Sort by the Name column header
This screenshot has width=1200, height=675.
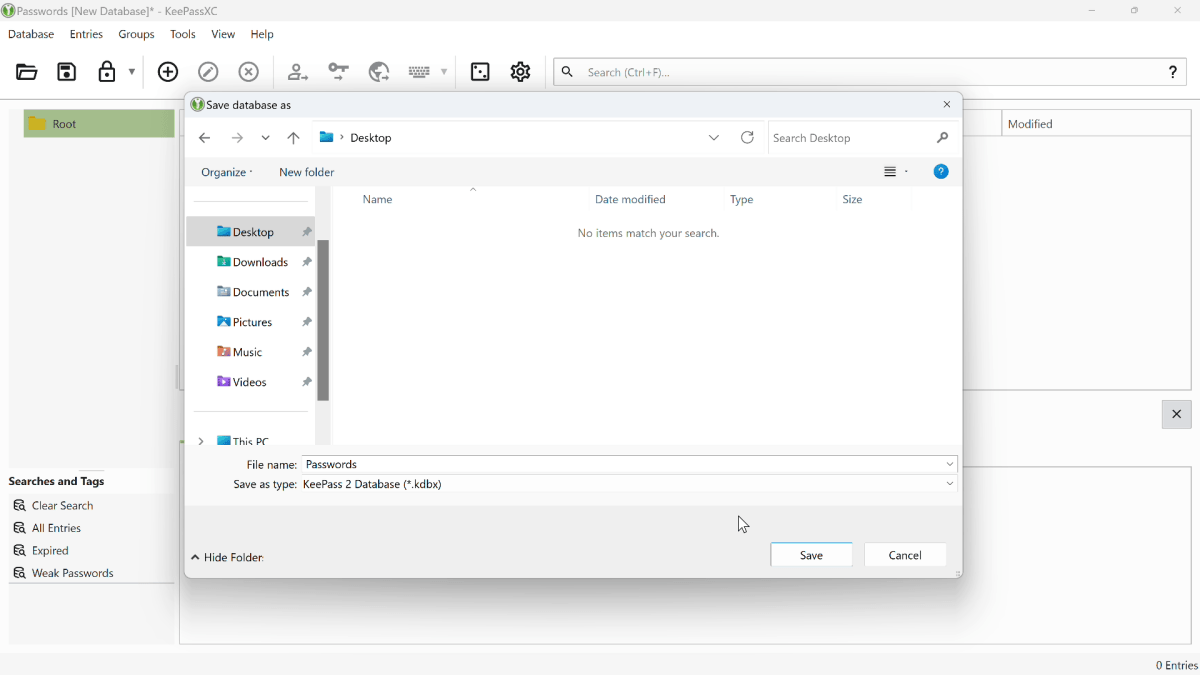point(378,200)
